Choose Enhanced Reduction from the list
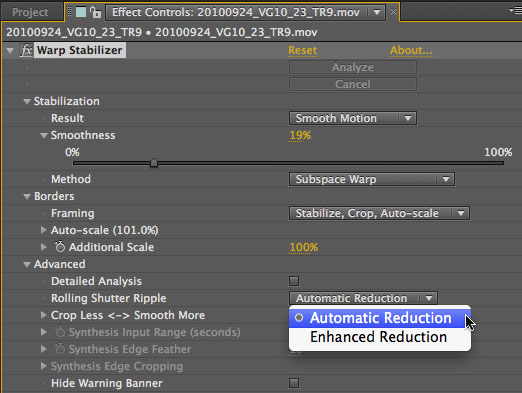 [x=380, y=337]
